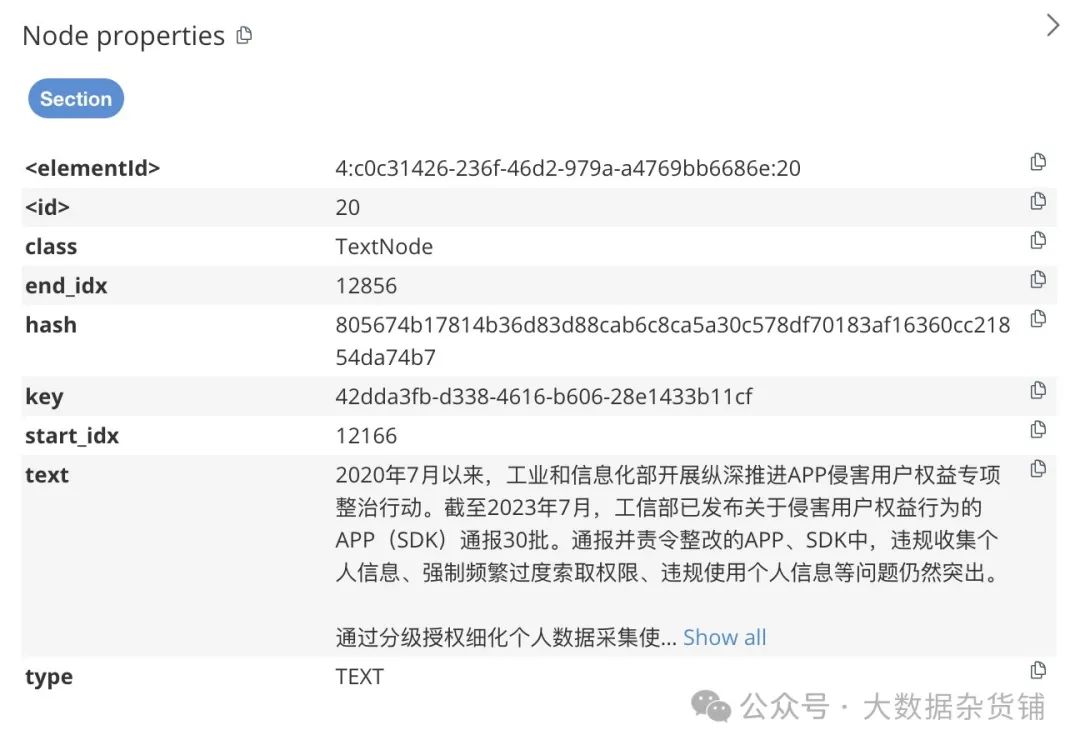The width and height of the screenshot is (1080, 750).
Task: Select the key value 42dda3fb text
Action: (543, 397)
